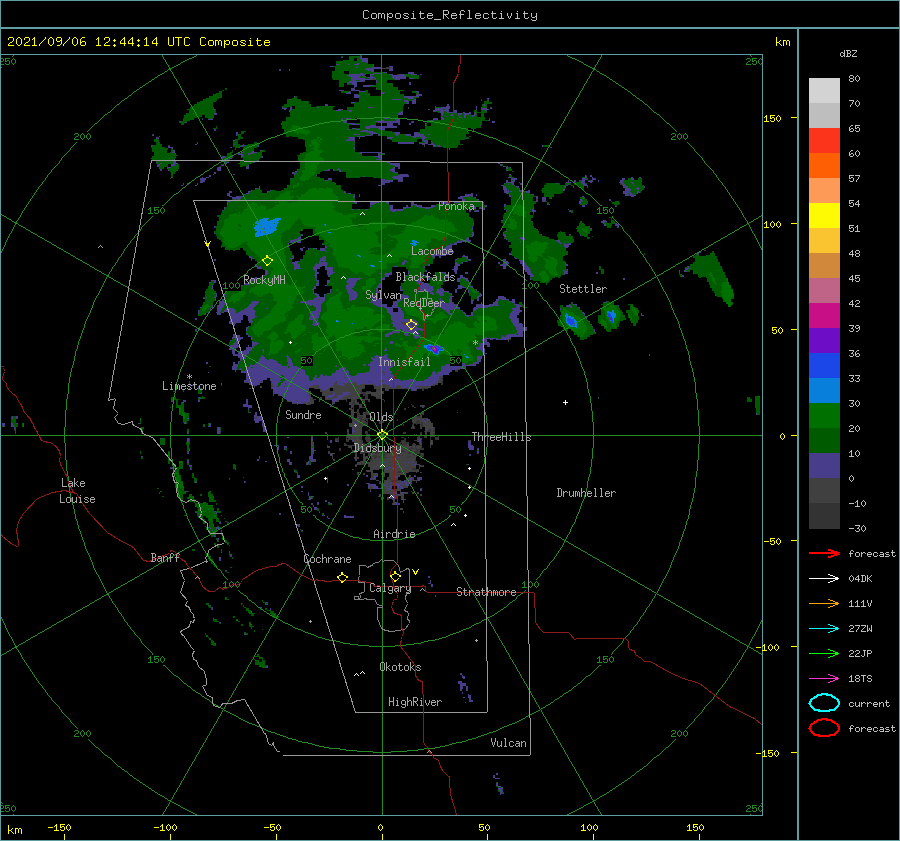
Task: Choose the green 22JP arrow legend icon
Action: coord(824,653)
